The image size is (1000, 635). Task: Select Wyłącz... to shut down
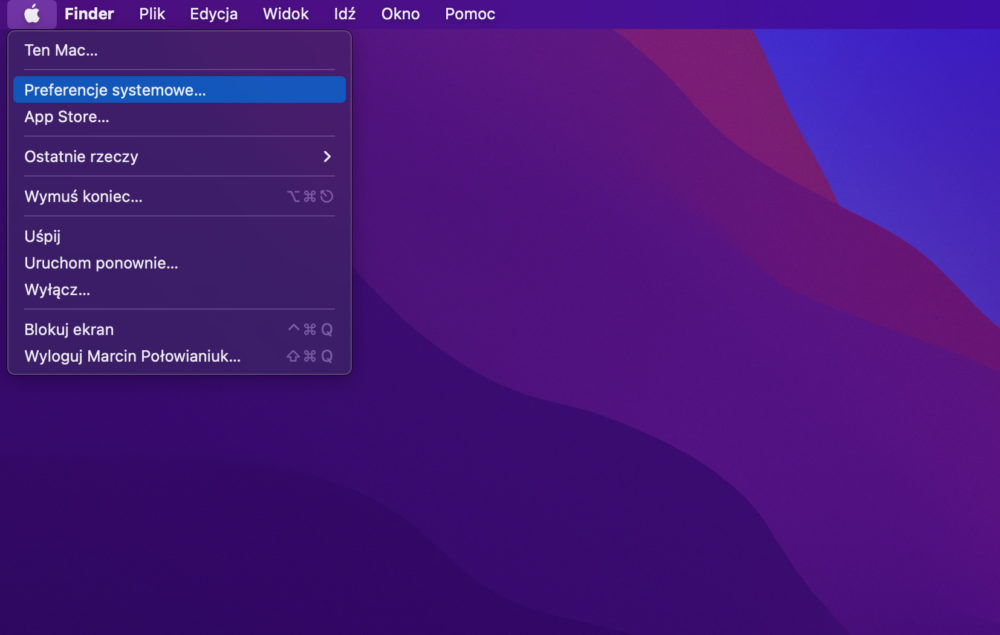[179, 290]
